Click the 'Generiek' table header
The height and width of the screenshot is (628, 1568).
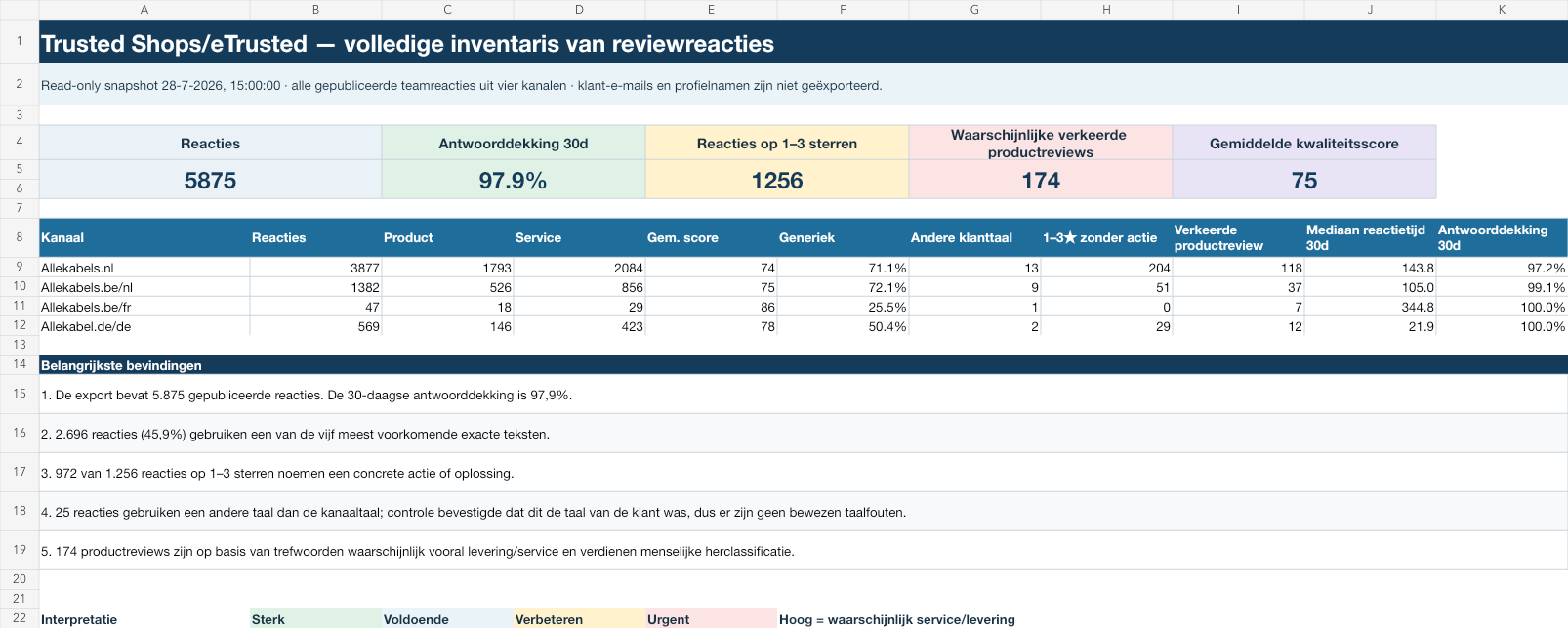tap(843, 237)
